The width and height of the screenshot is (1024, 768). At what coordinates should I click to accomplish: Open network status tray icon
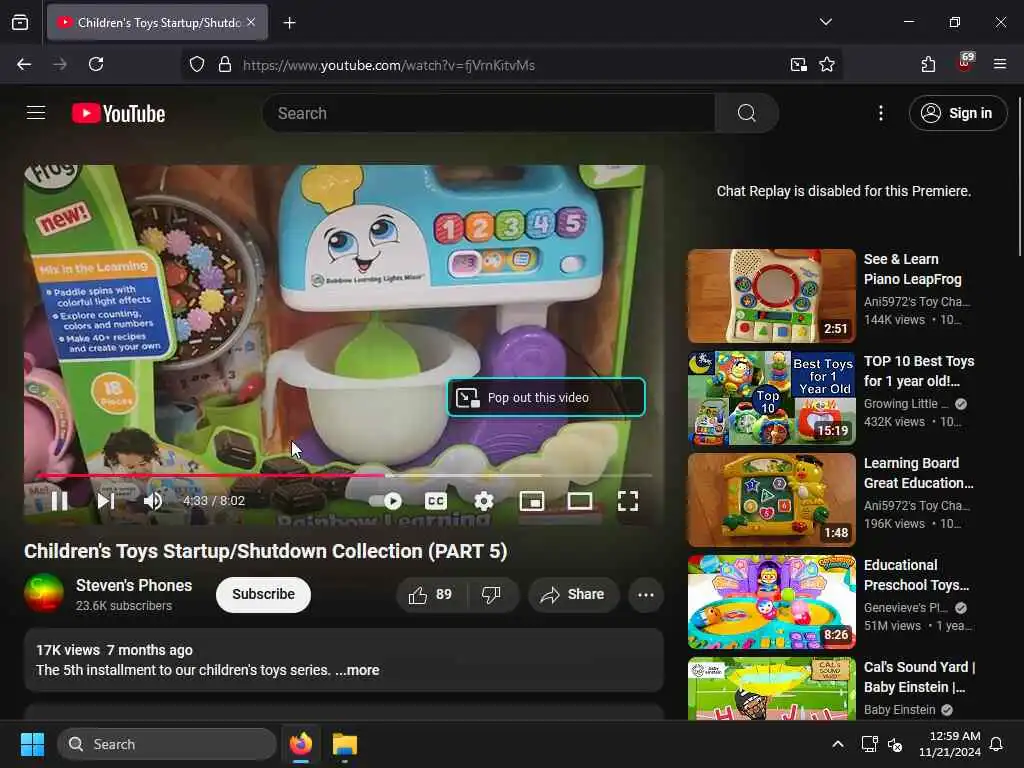869,744
